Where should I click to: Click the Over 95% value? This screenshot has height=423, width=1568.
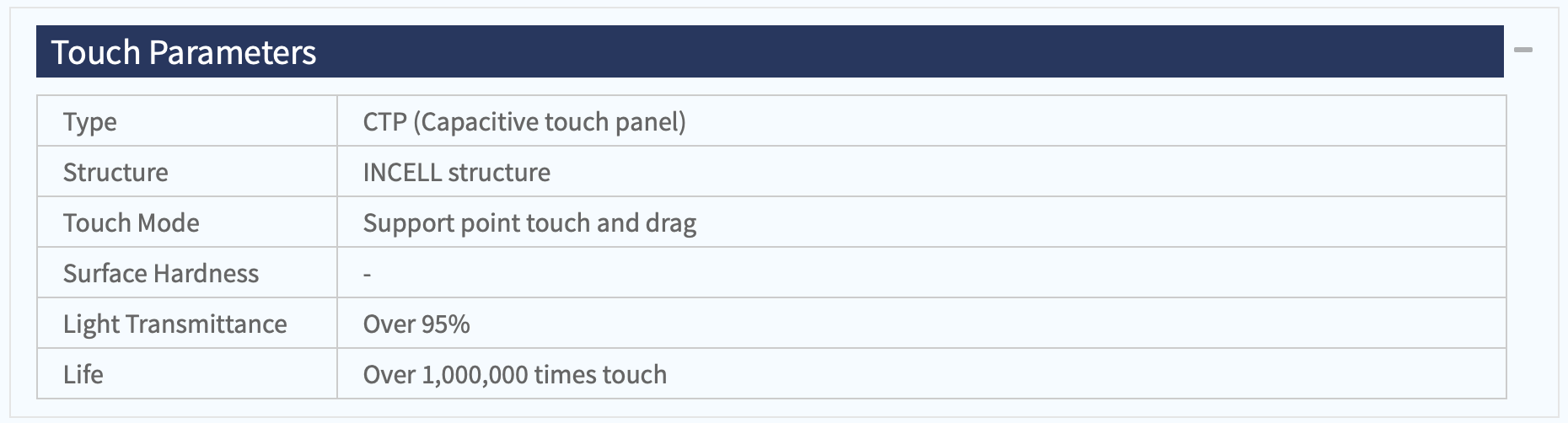(x=416, y=324)
